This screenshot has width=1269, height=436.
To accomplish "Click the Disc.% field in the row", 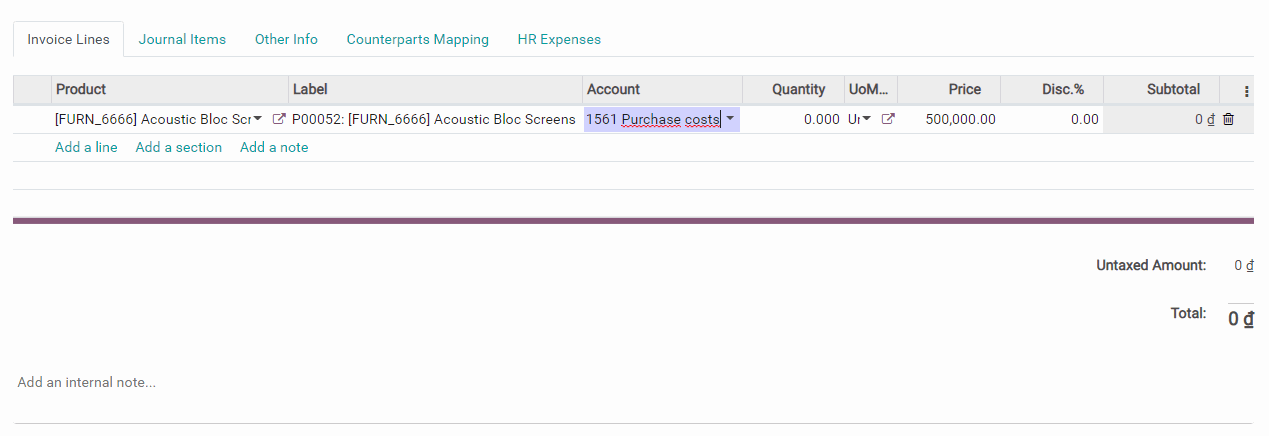I will (1052, 119).
